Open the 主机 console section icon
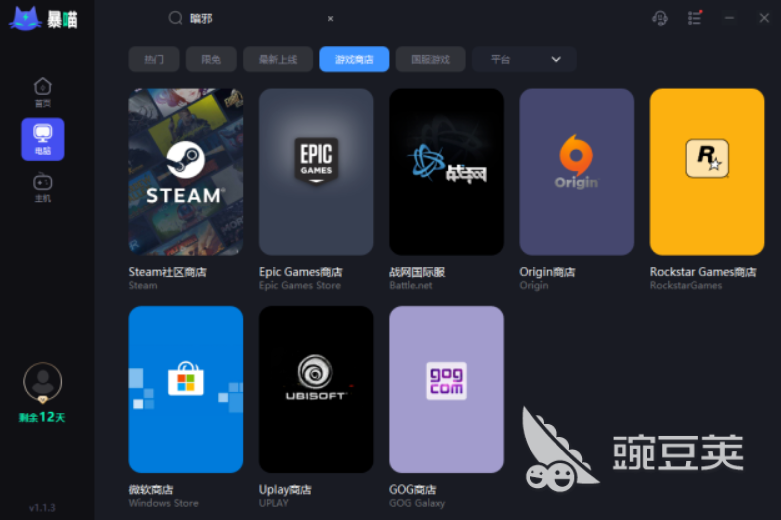781x520 pixels. [42, 186]
